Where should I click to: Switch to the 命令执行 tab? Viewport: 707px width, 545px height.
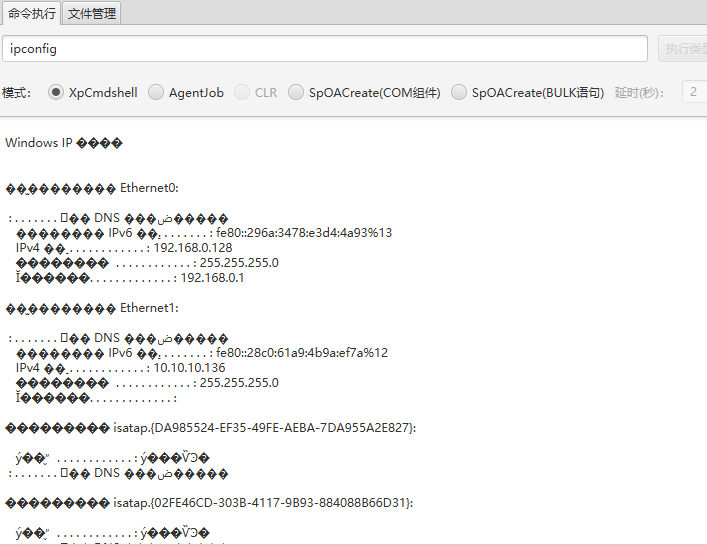tap(31, 13)
